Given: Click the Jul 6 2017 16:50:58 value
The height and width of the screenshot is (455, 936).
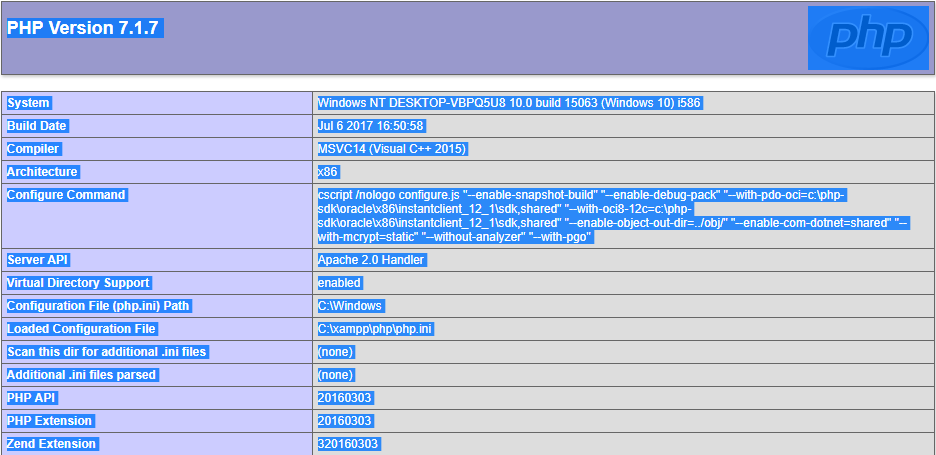Looking at the screenshot, I should pos(372,126).
